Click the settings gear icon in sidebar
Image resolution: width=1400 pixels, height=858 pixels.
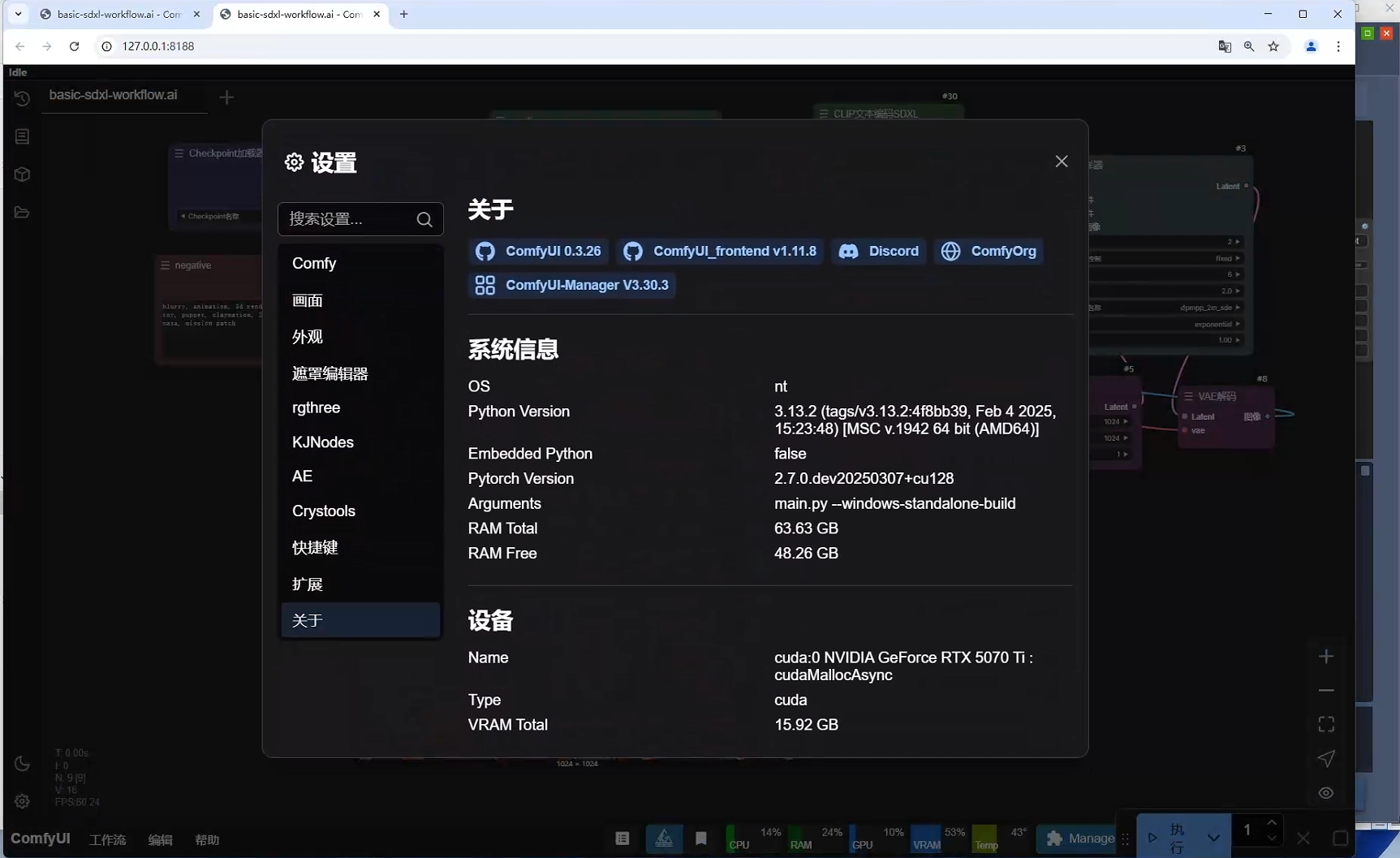pos(22,801)
